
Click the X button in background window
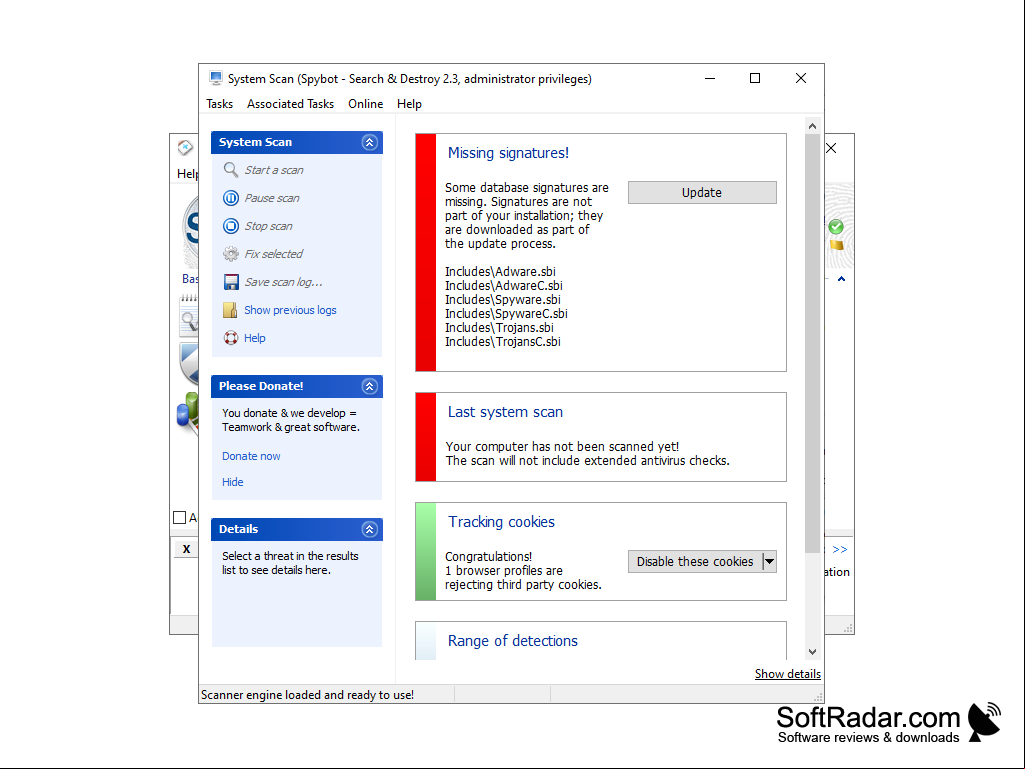[x=186, y=549]
